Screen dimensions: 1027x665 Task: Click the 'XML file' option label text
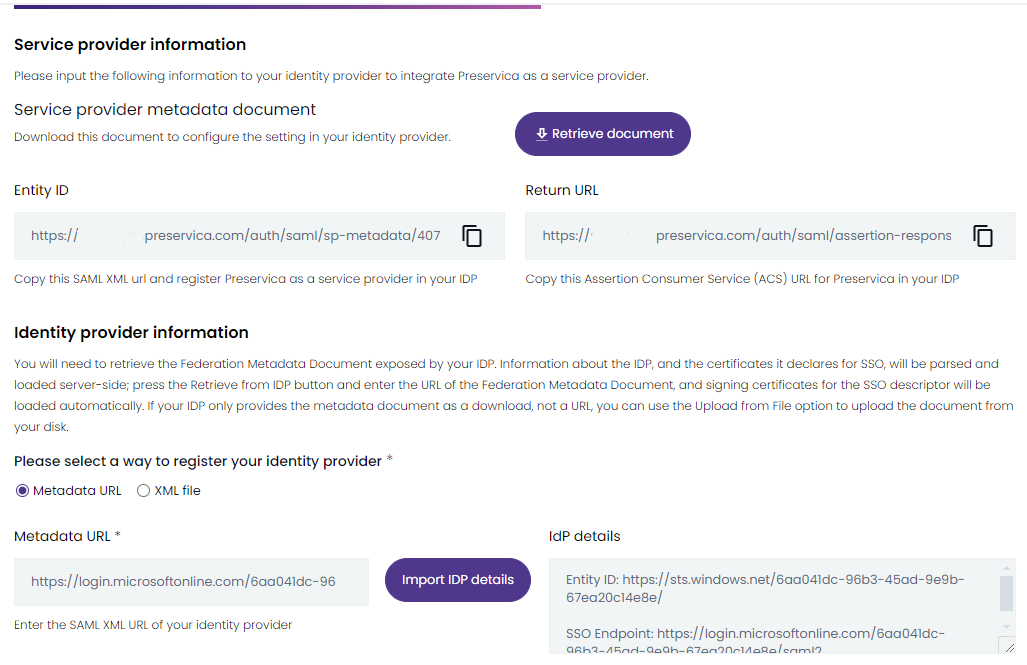tap(177, 491)
